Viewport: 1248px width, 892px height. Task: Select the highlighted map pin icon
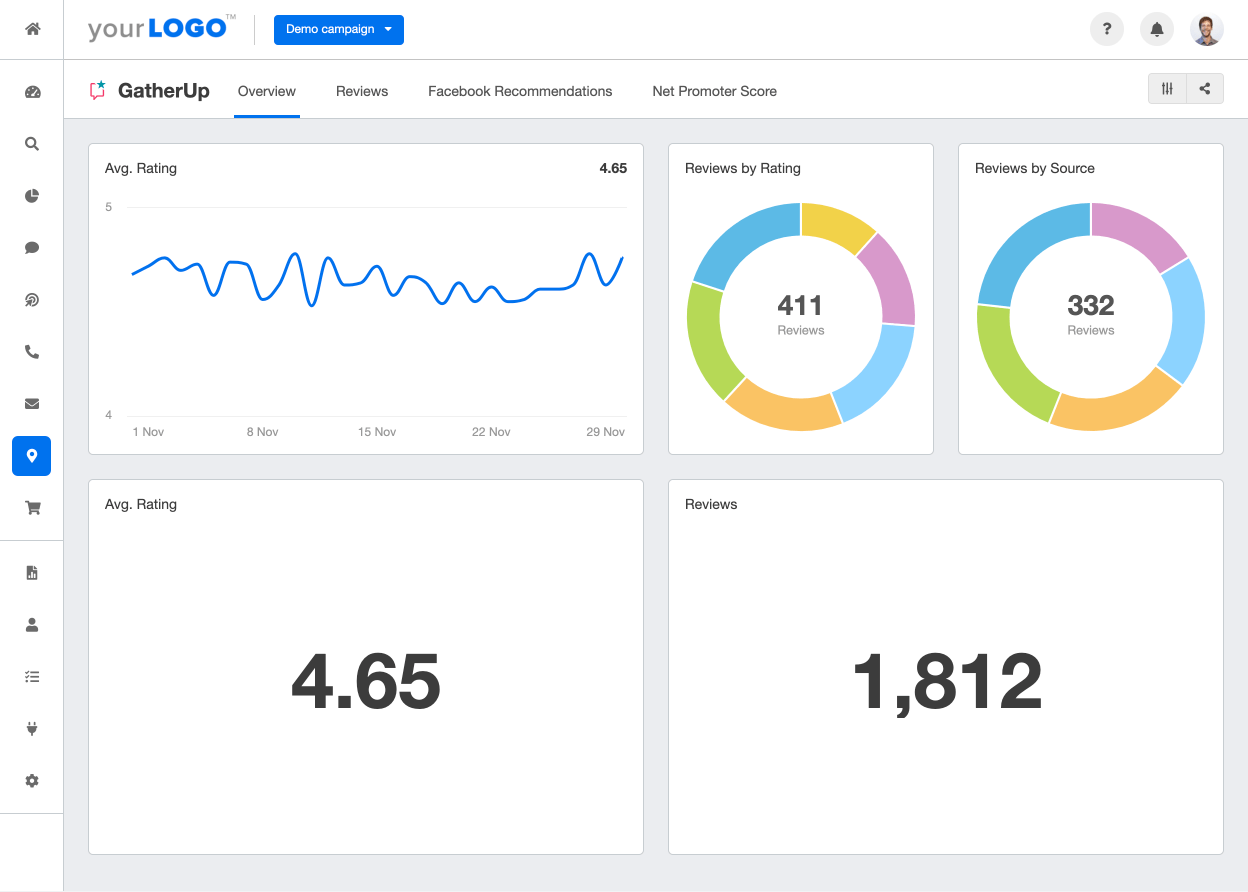pos(32,456)
